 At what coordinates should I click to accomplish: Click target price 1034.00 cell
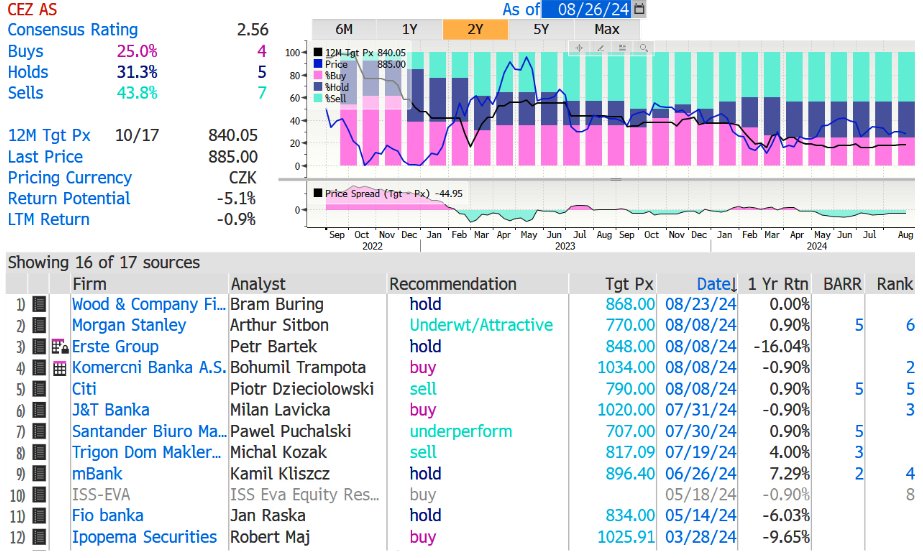626,368
